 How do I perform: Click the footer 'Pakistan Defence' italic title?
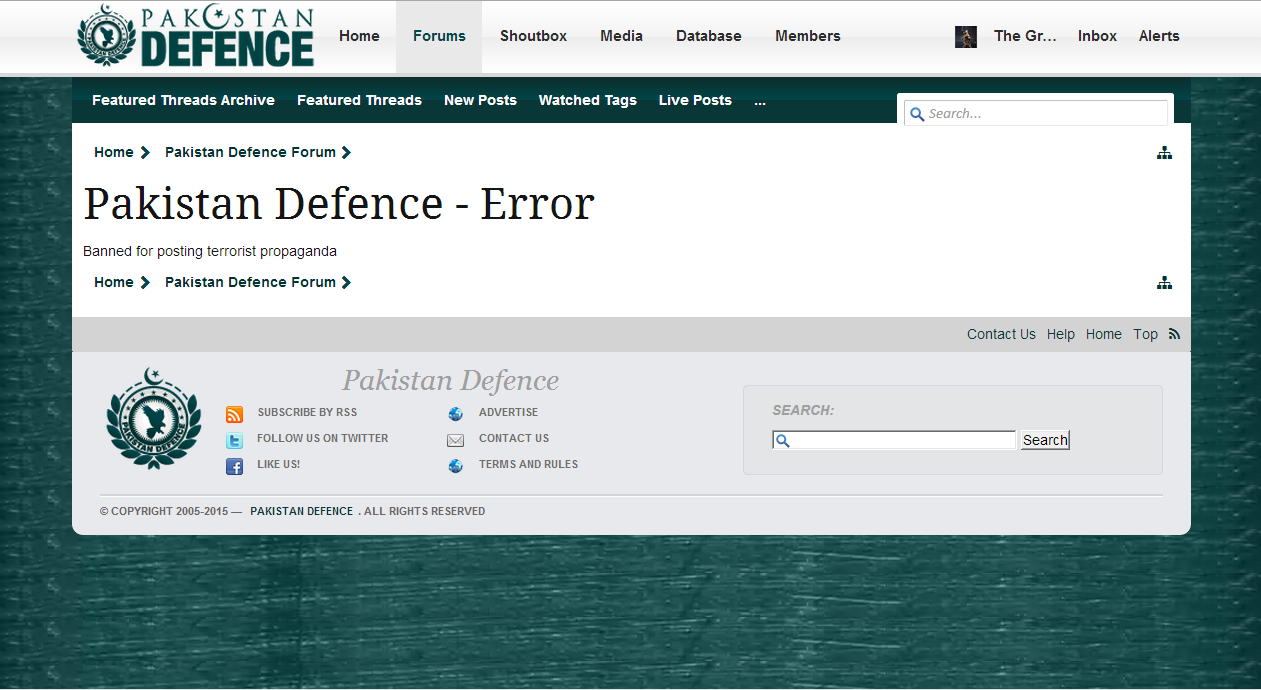pos(450,380)
